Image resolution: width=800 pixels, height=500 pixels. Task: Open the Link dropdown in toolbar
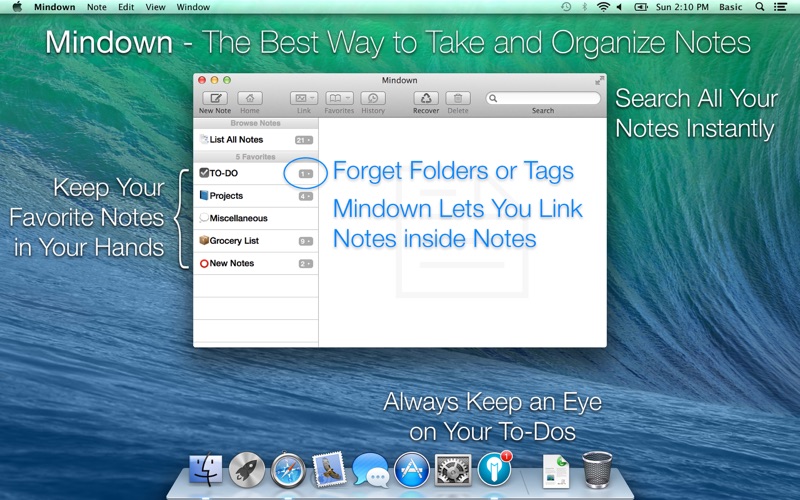point(304,99)
